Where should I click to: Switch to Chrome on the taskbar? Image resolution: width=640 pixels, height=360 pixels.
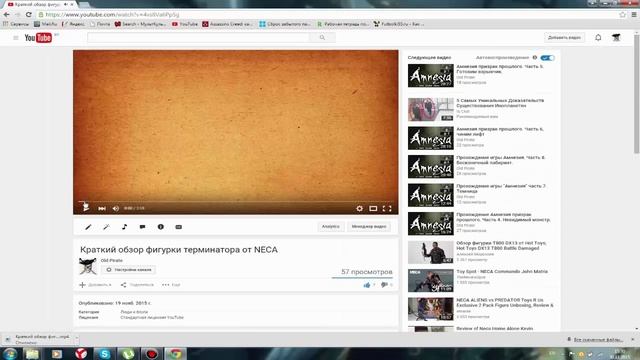coord(176,353)
